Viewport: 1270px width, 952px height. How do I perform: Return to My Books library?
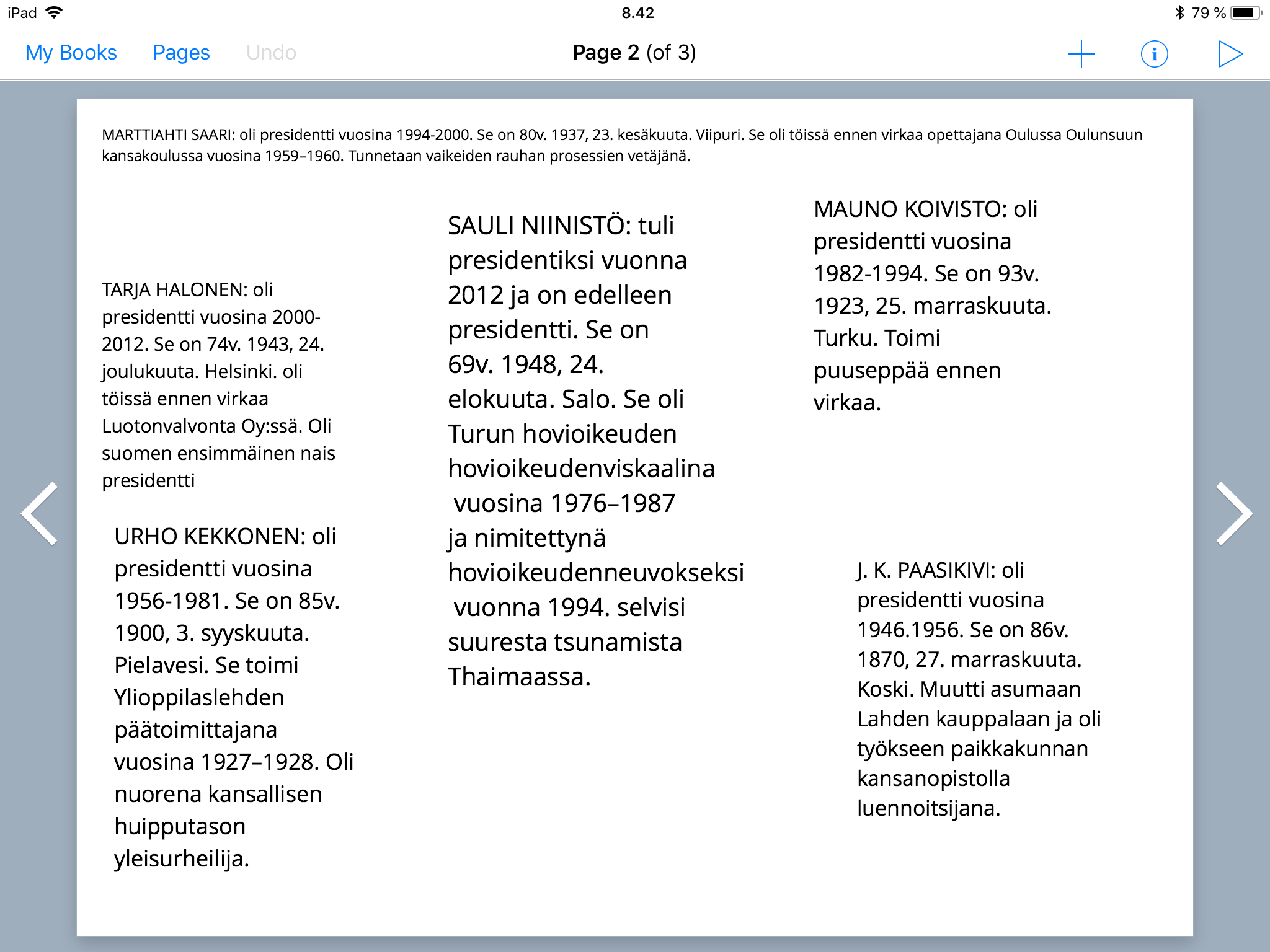71,53
